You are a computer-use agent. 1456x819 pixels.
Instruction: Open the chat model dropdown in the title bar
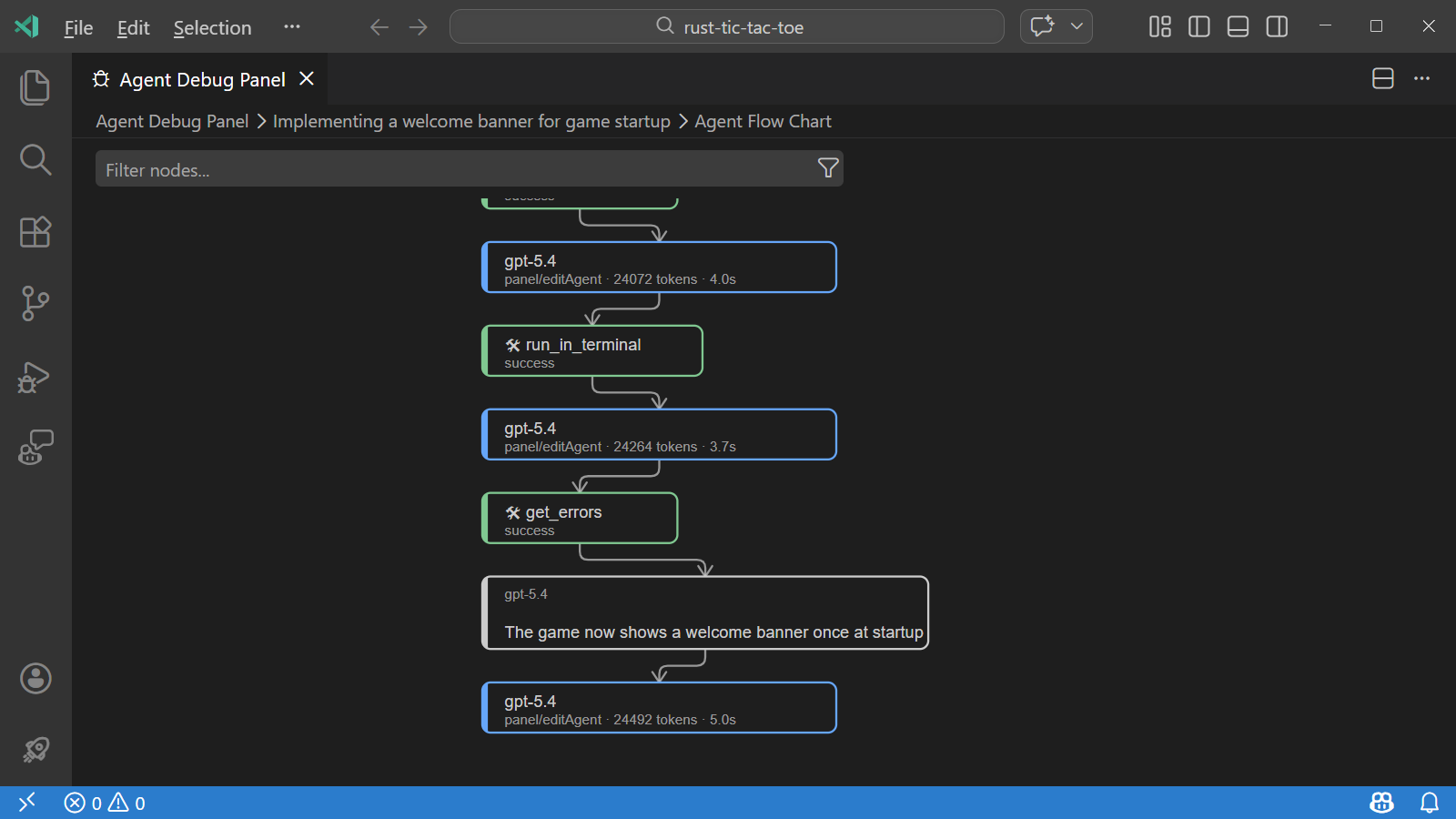[1075, 26]
